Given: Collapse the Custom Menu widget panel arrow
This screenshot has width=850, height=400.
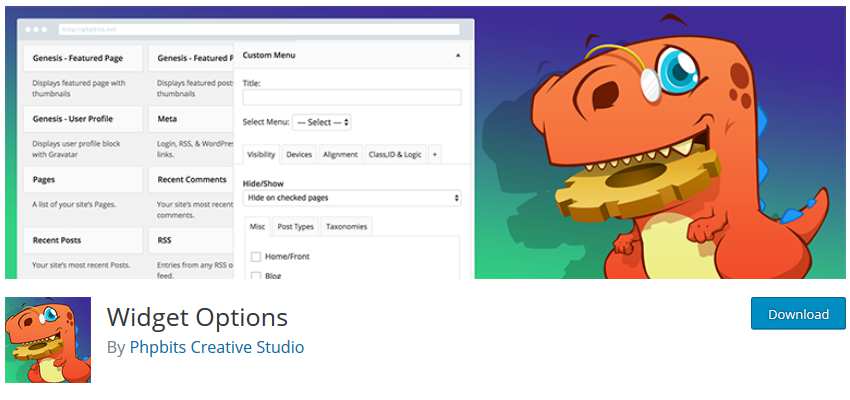Looking at the screenshot, I should click(457, 55).
